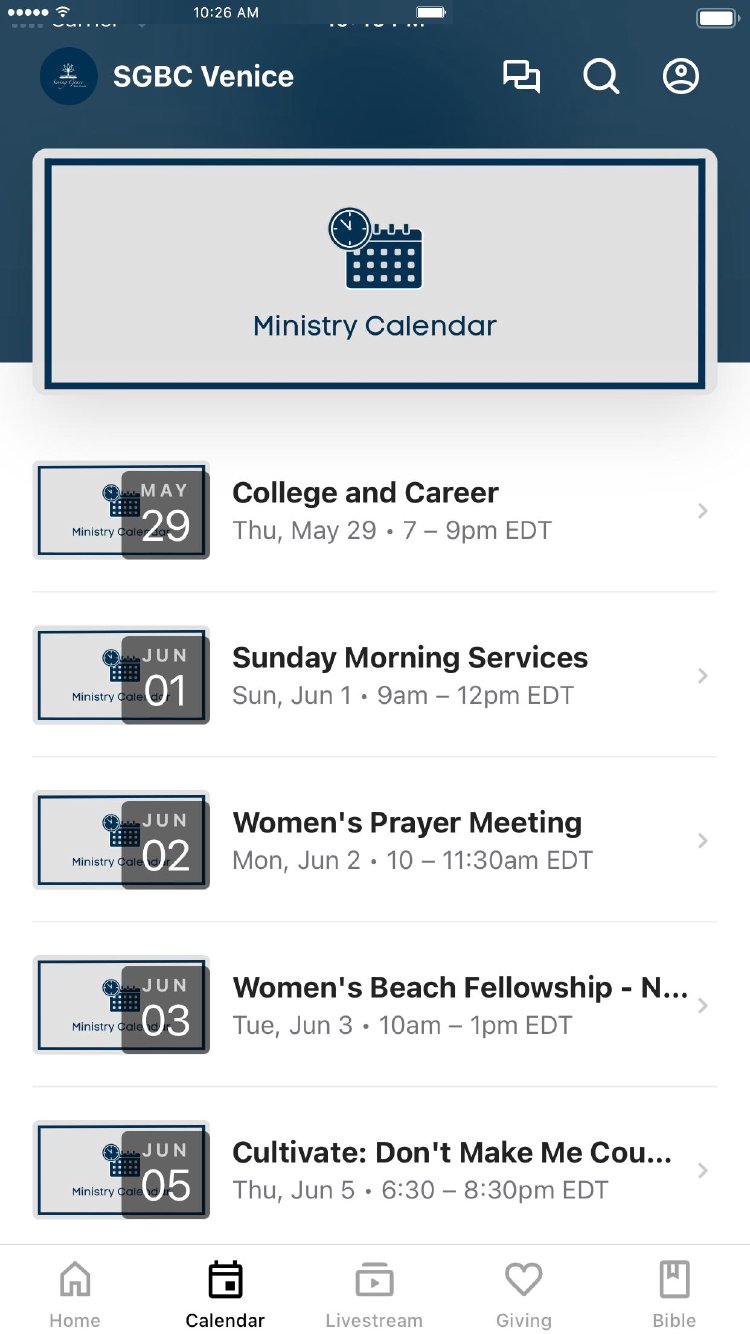The image size is (750, 1334).
Task: Tap the May 29 event thumbnail
Action: click(x=121, y=511)
